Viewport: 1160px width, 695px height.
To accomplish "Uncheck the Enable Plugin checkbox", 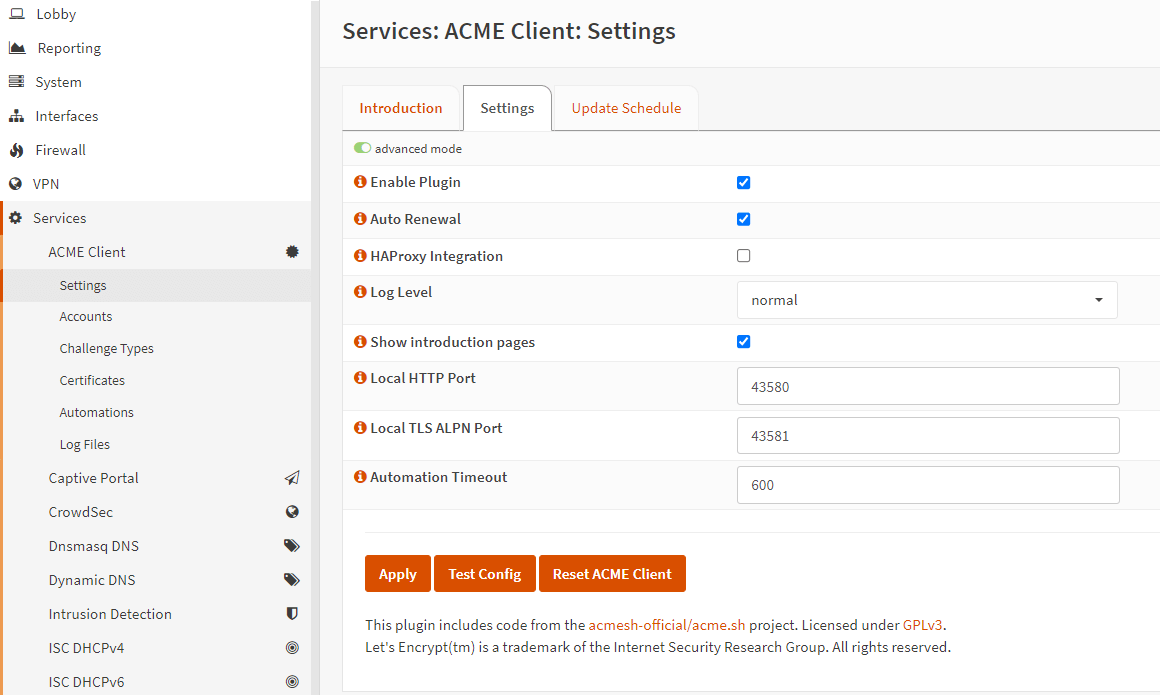I will pos(743,182).
